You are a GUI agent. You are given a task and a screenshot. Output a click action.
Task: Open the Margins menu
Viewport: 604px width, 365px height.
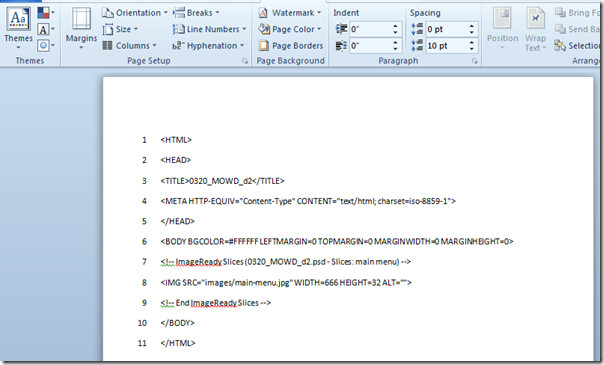point(81,29)
